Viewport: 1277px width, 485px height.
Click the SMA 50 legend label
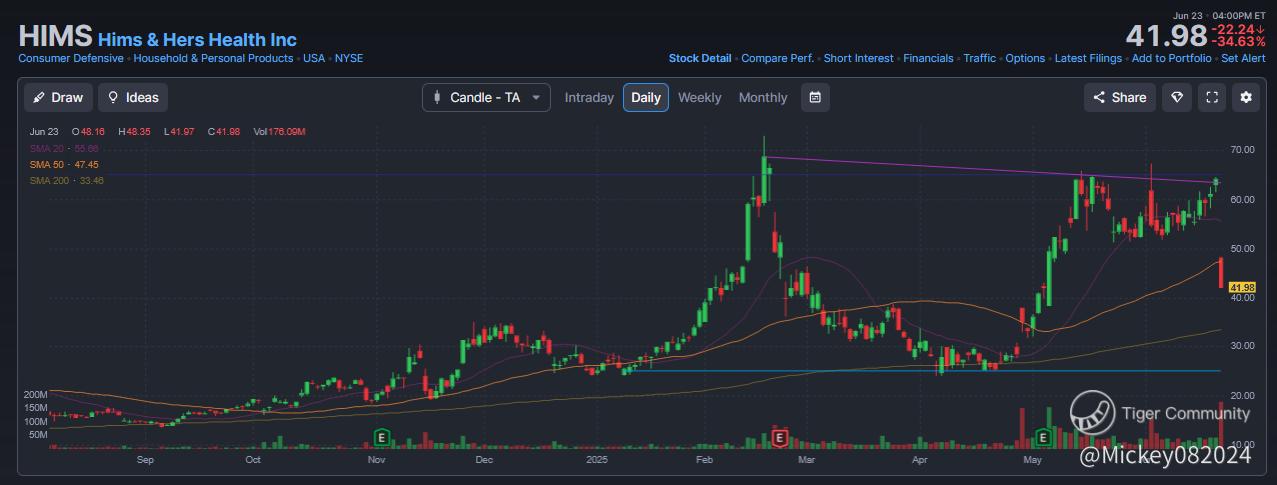(65, 164)
